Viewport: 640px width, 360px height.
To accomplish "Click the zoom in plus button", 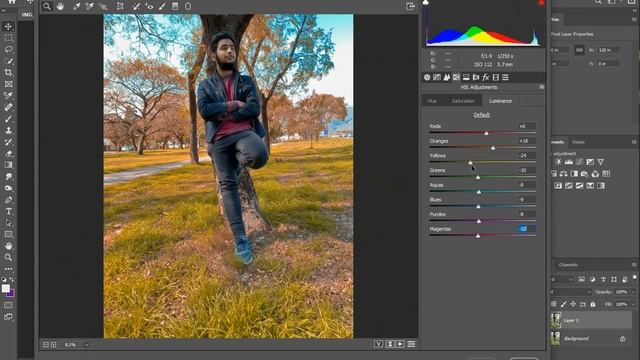I will point(53,345).
